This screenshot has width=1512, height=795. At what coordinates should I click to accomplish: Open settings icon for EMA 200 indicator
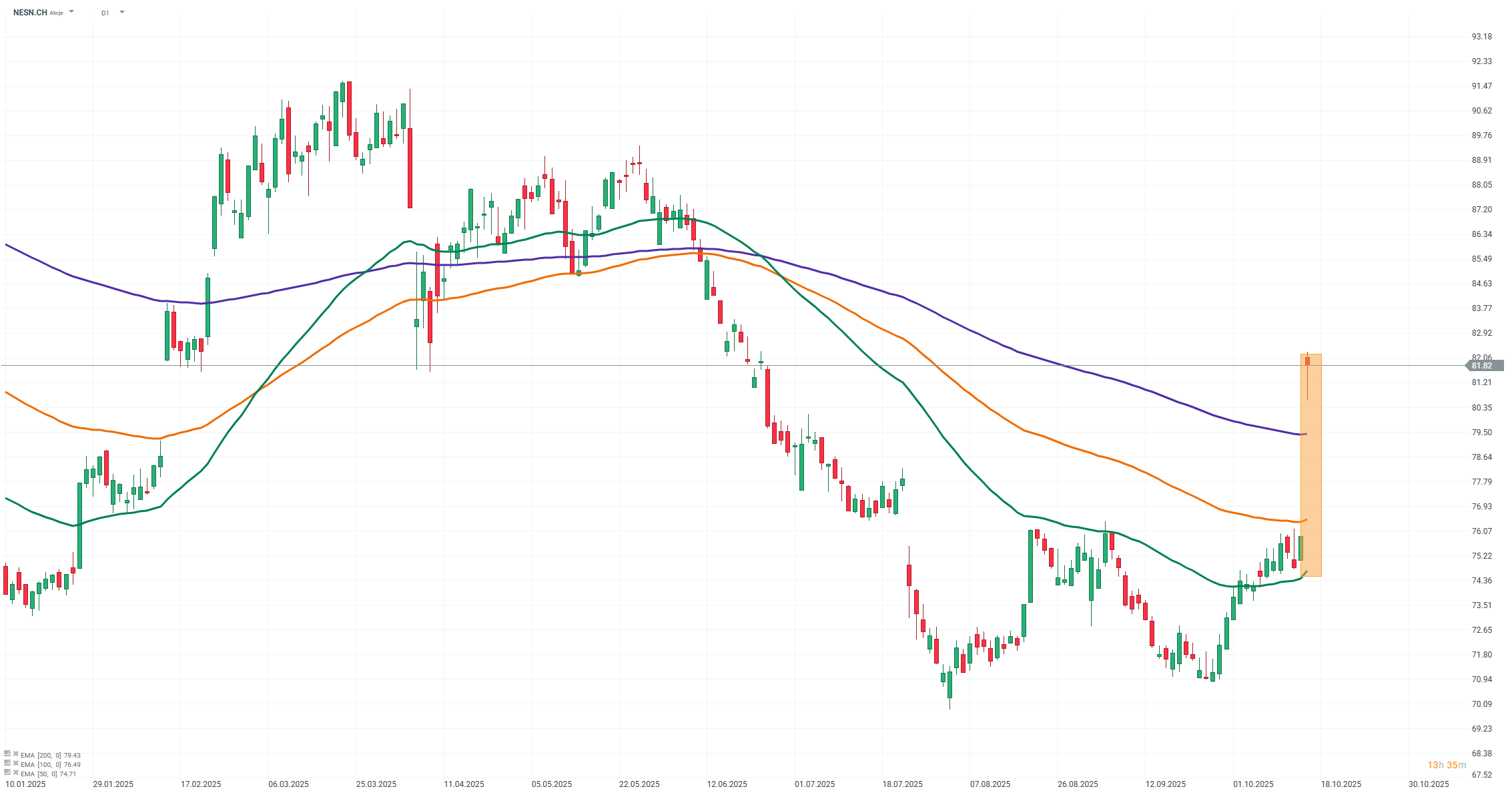[x=7, y=755]
